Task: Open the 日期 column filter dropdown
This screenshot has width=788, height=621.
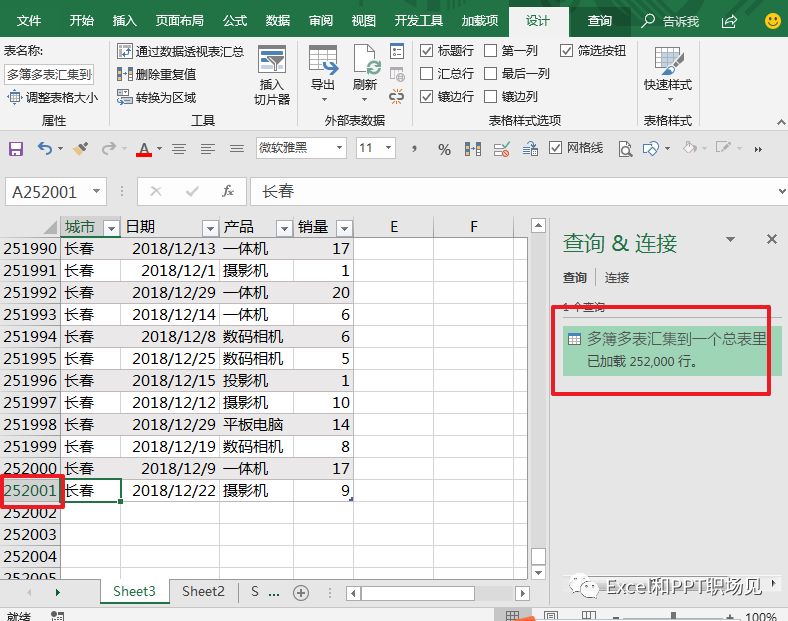Action: (x=210, y=229)
